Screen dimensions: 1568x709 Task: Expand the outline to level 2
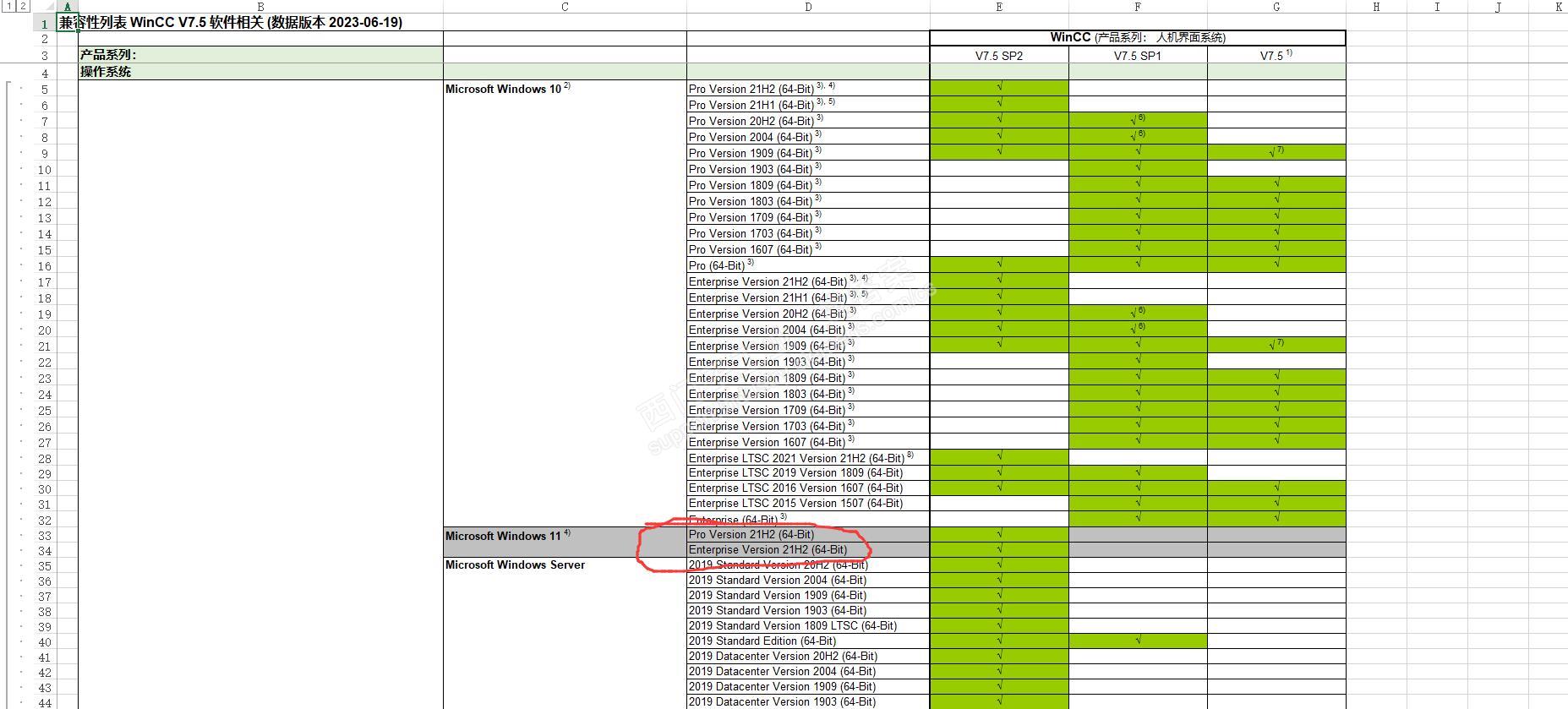[x=23, y=6]
